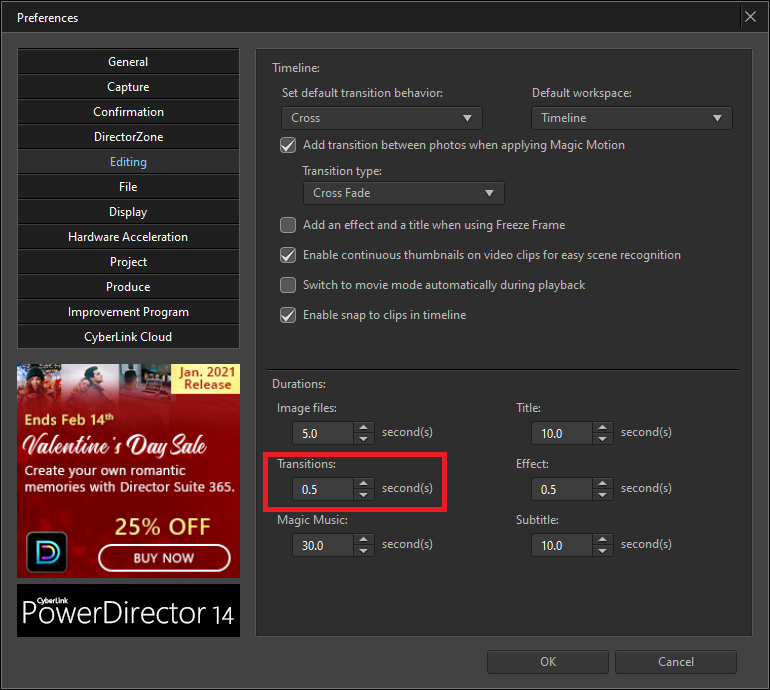Open Improvement Program settings

[x=128, y=312]
